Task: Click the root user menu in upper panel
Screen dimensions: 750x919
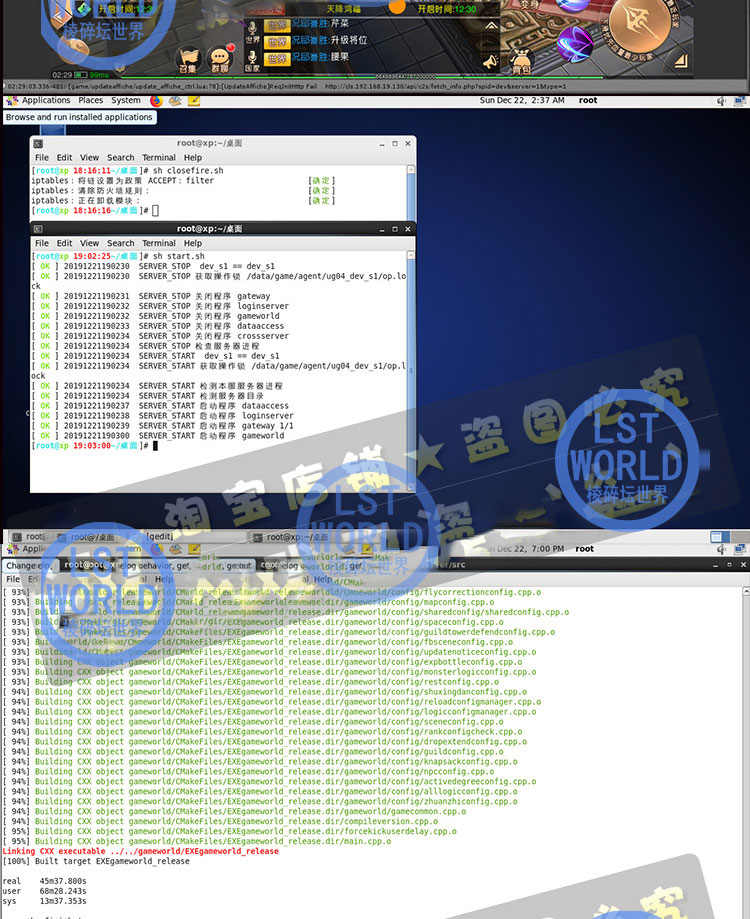Action: (588, 100)
